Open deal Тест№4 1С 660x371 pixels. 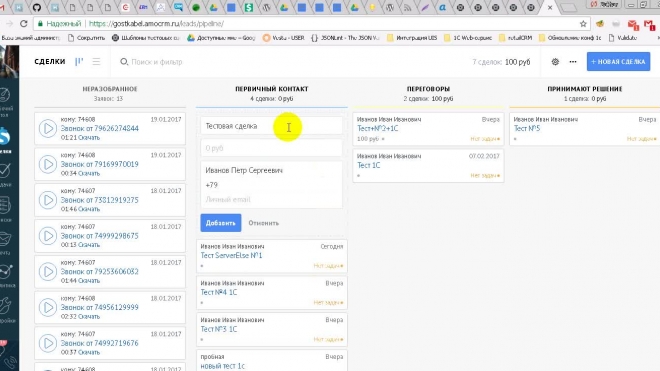click(x=219, y=292)
